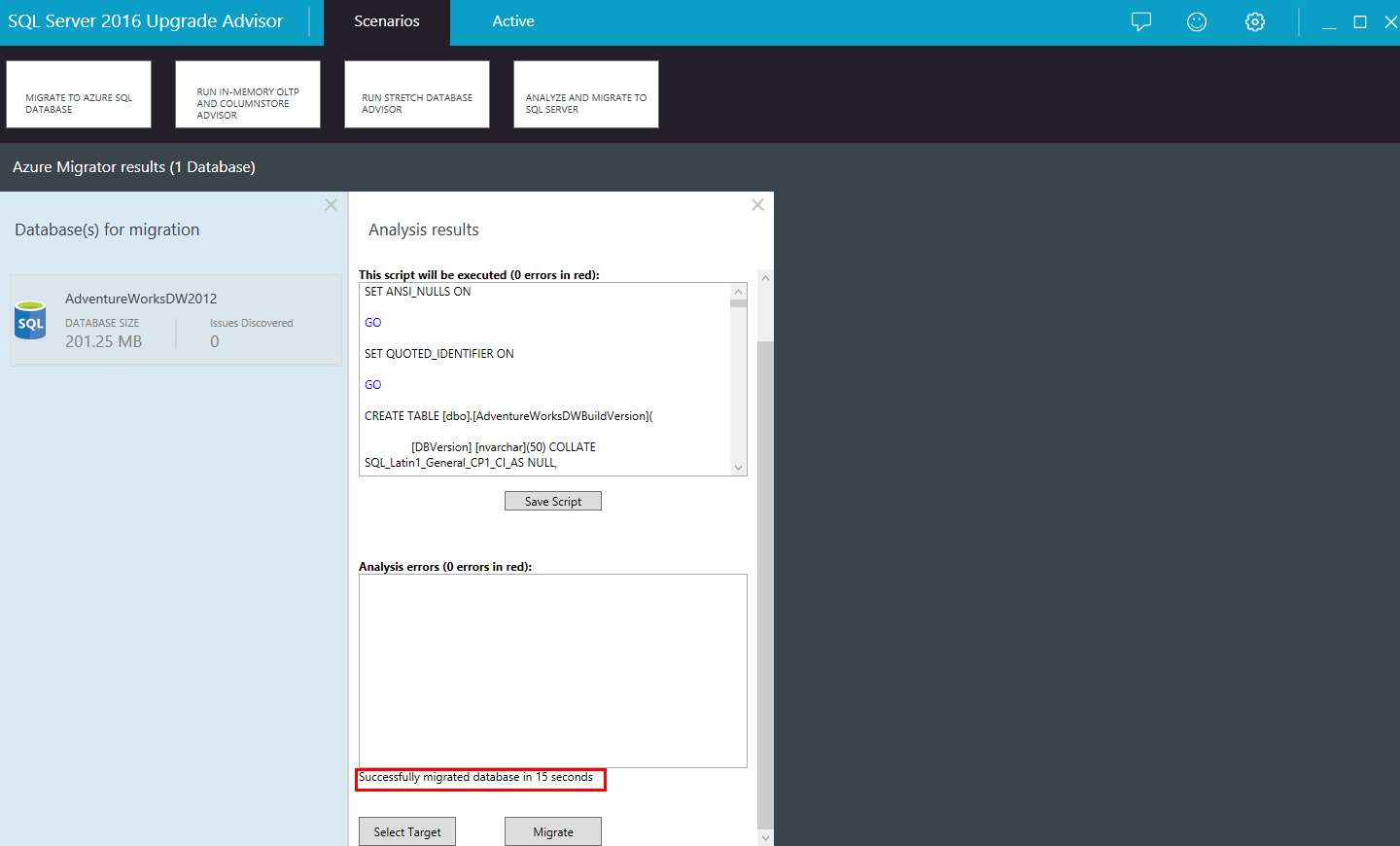Screen dimensions: 1400x846
Task: Click the SQL Server 2016 Upgrade Advisor title
Action: click(146, 21)
